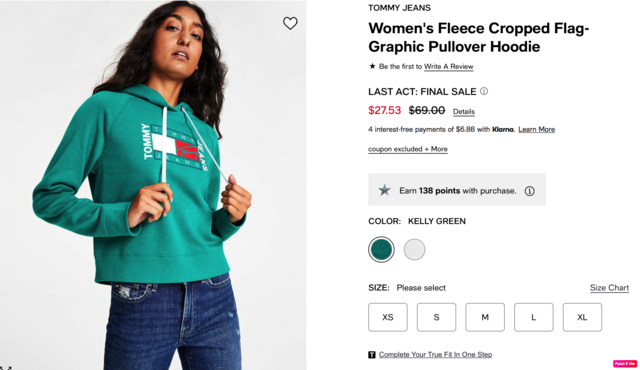Click the pink Paint X lite badge

(625, 363)
